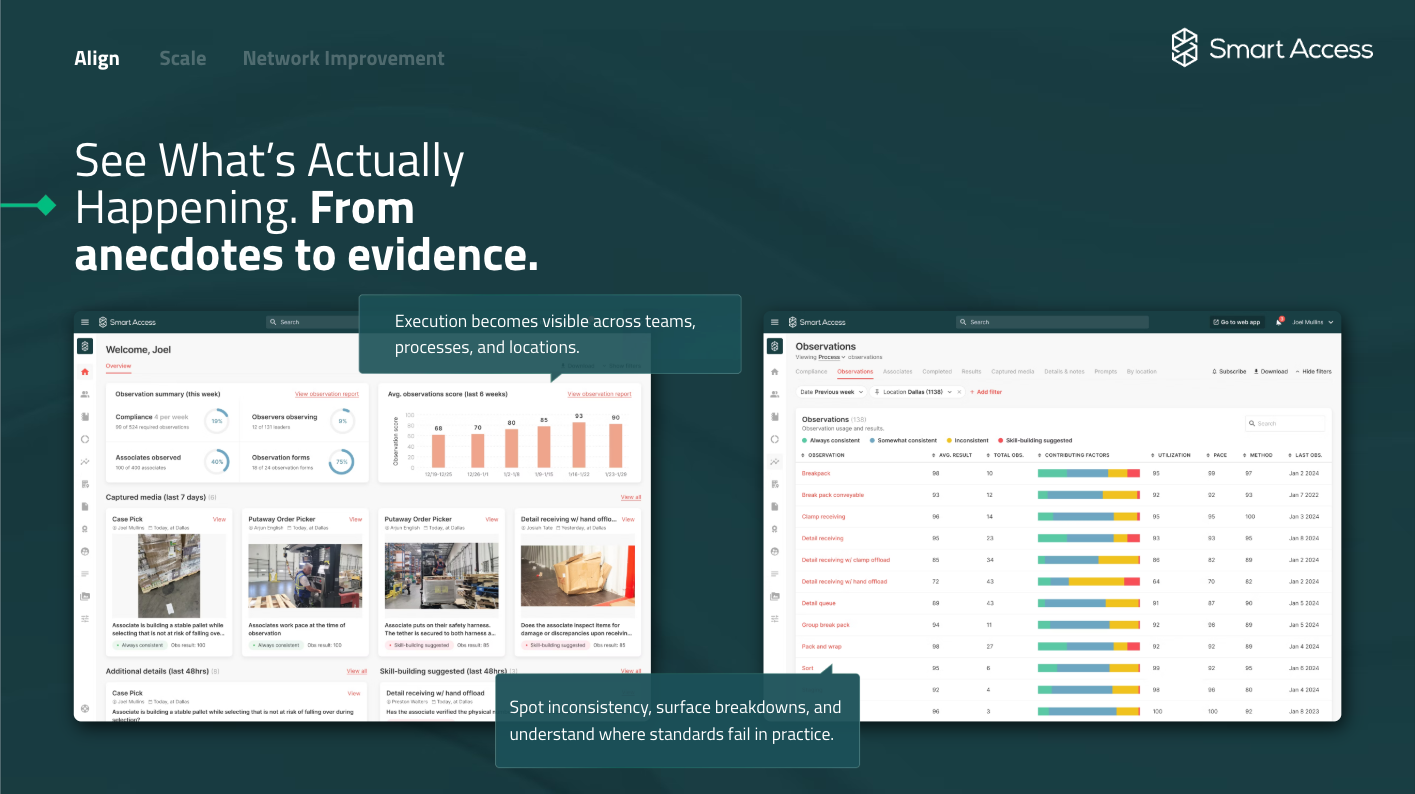Image resolution: width=1415 pixels, height=794 pixels.
Task: Open the document icon in the Observations window sidebar
Action: click(774, 506)
